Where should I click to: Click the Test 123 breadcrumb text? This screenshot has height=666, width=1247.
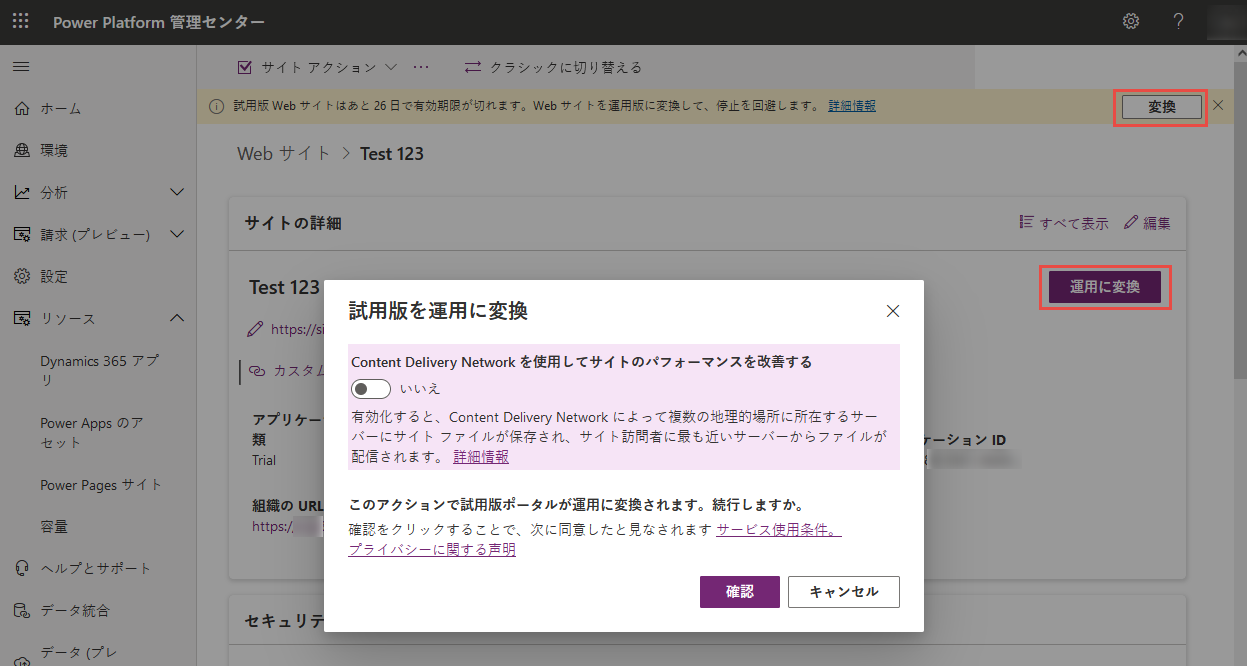point(392,153)
